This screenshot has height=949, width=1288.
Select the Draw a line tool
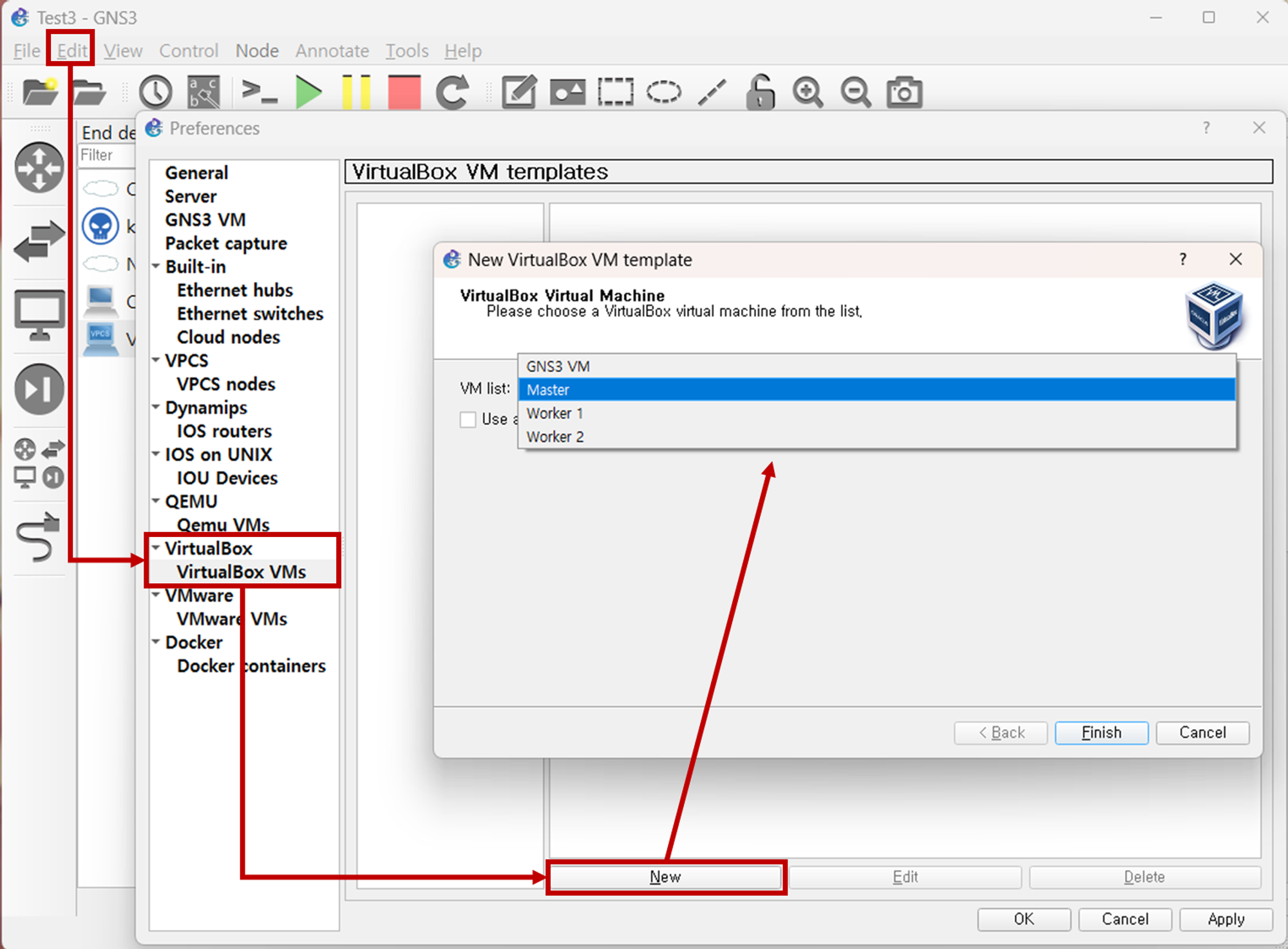712,92
